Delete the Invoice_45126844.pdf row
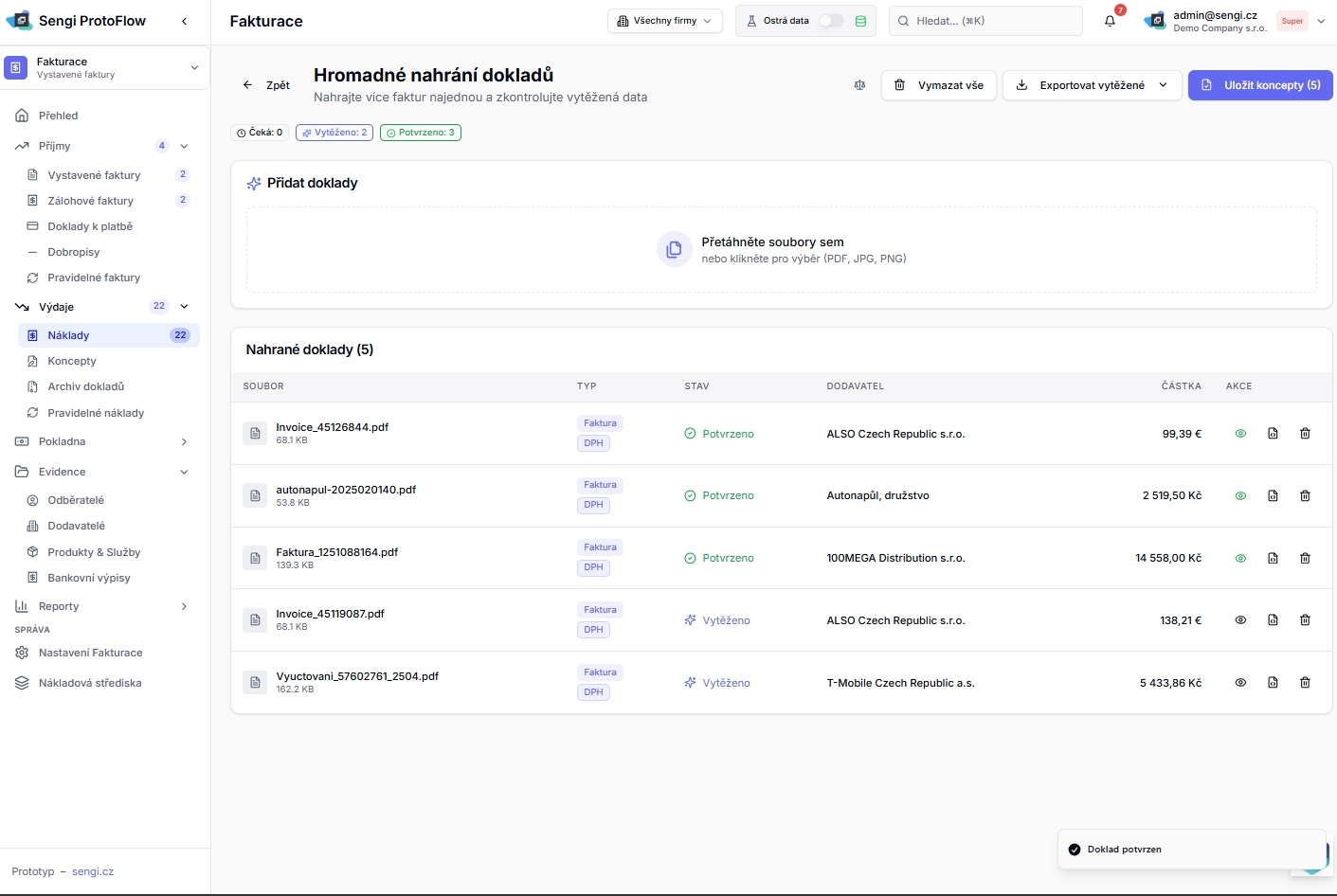Image resolution: width=1337 pixels, height=896 pixels. 1305,434
